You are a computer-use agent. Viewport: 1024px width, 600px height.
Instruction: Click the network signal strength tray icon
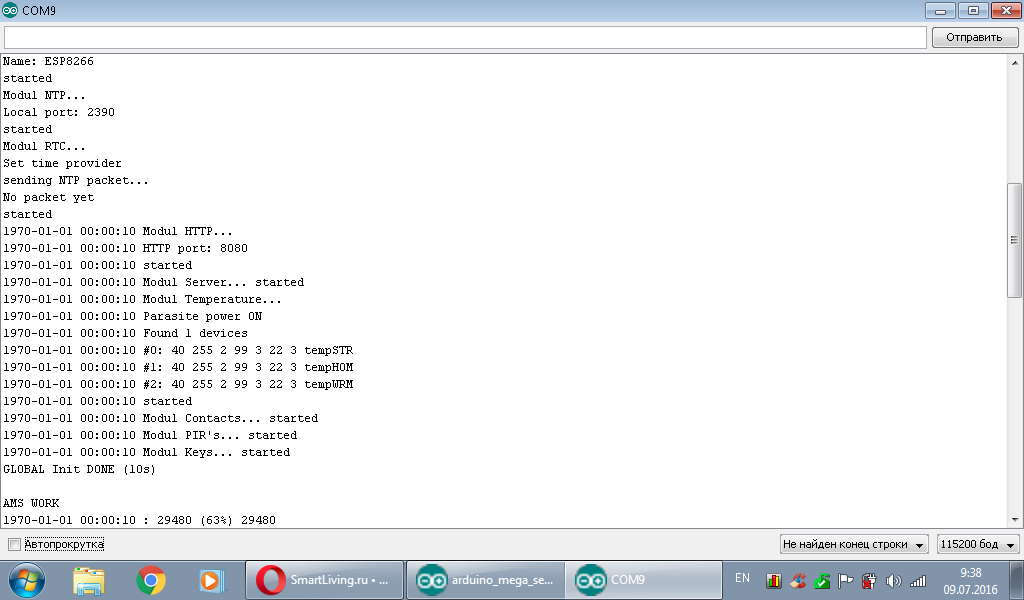917,580
